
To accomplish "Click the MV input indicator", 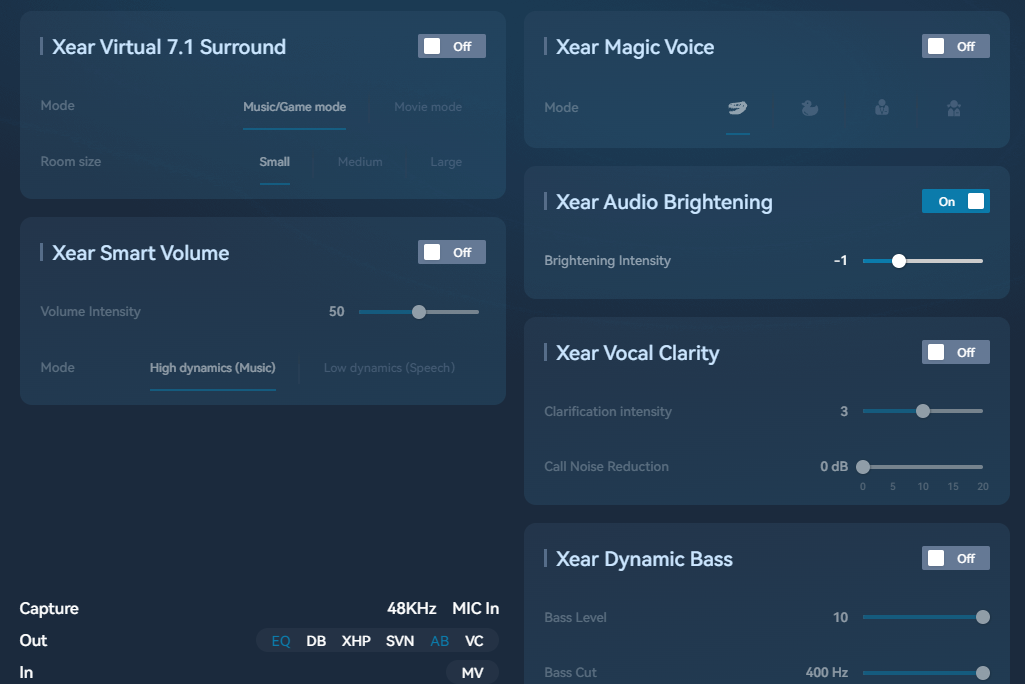I will click(473, 673).
